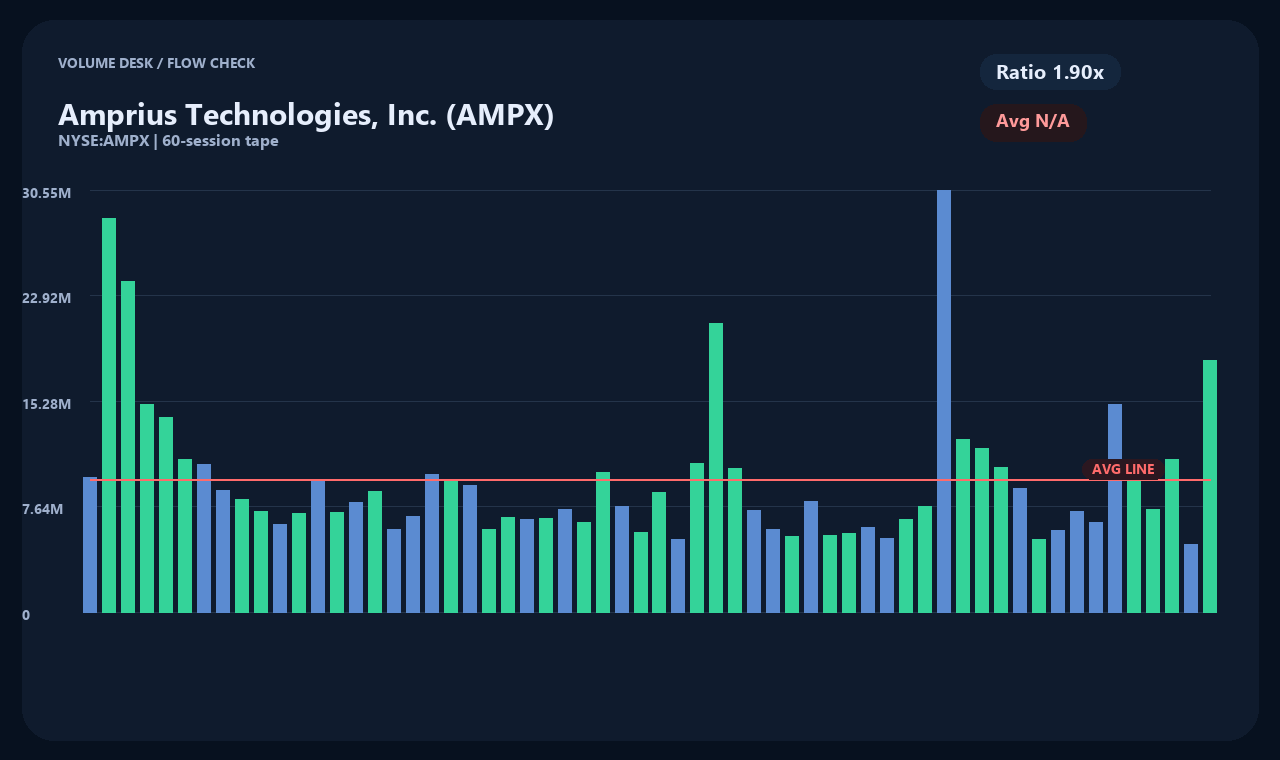Click the 7.64M axis label
The width and height of the screenshot is (1280, 760).
tap(43, 509)
